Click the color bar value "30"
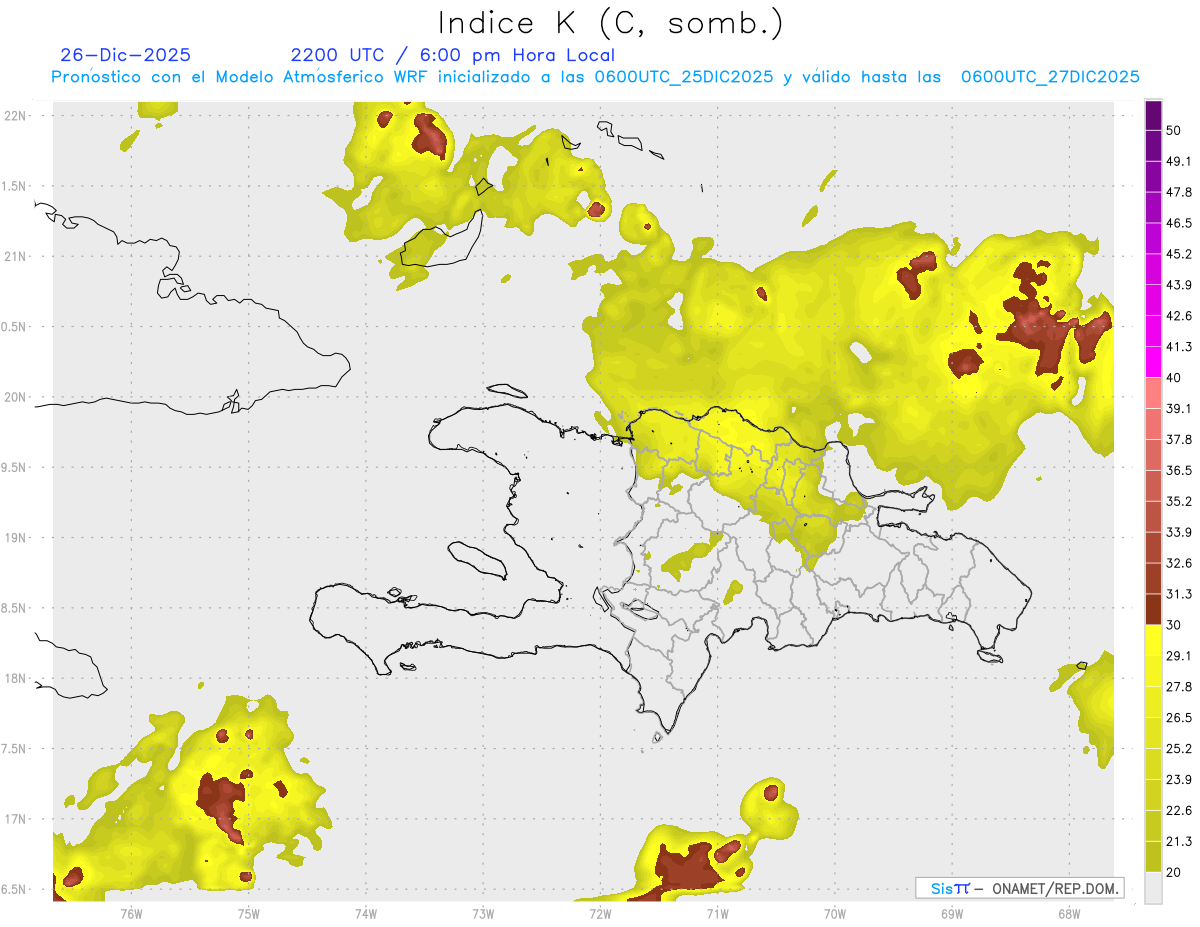Viewport: 1200px width, 927px height. tap(1174, 625)
